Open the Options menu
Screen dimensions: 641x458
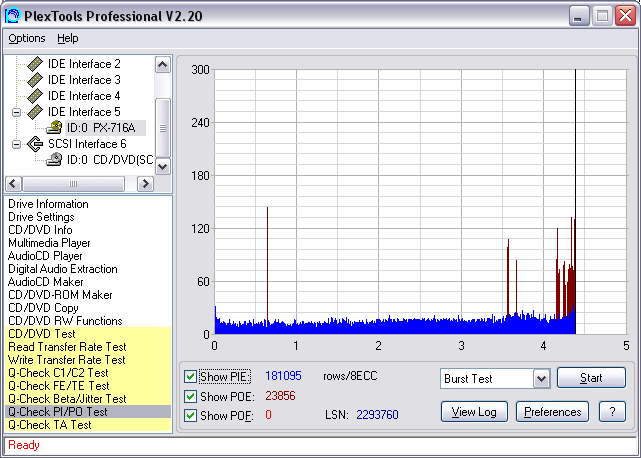[27, 38]
